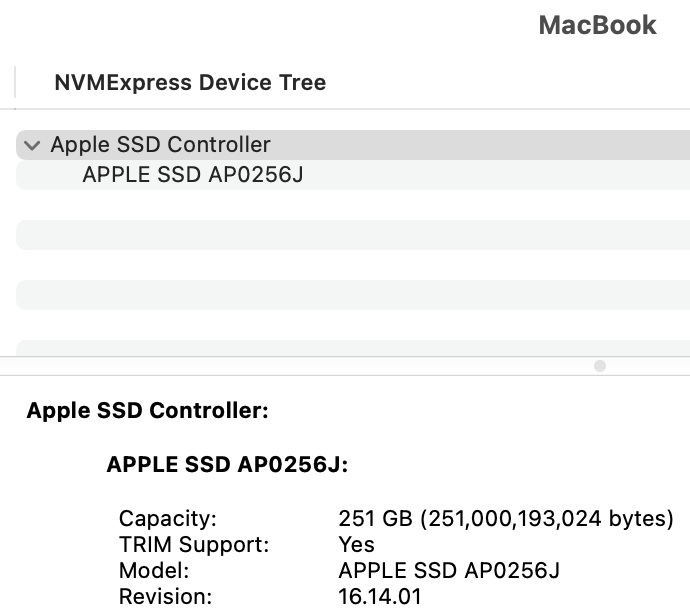Screen dimensions: 690x612
Task: Click the first empty row below AP0256J
Action: pyautogui.click(x=350, y=205)
